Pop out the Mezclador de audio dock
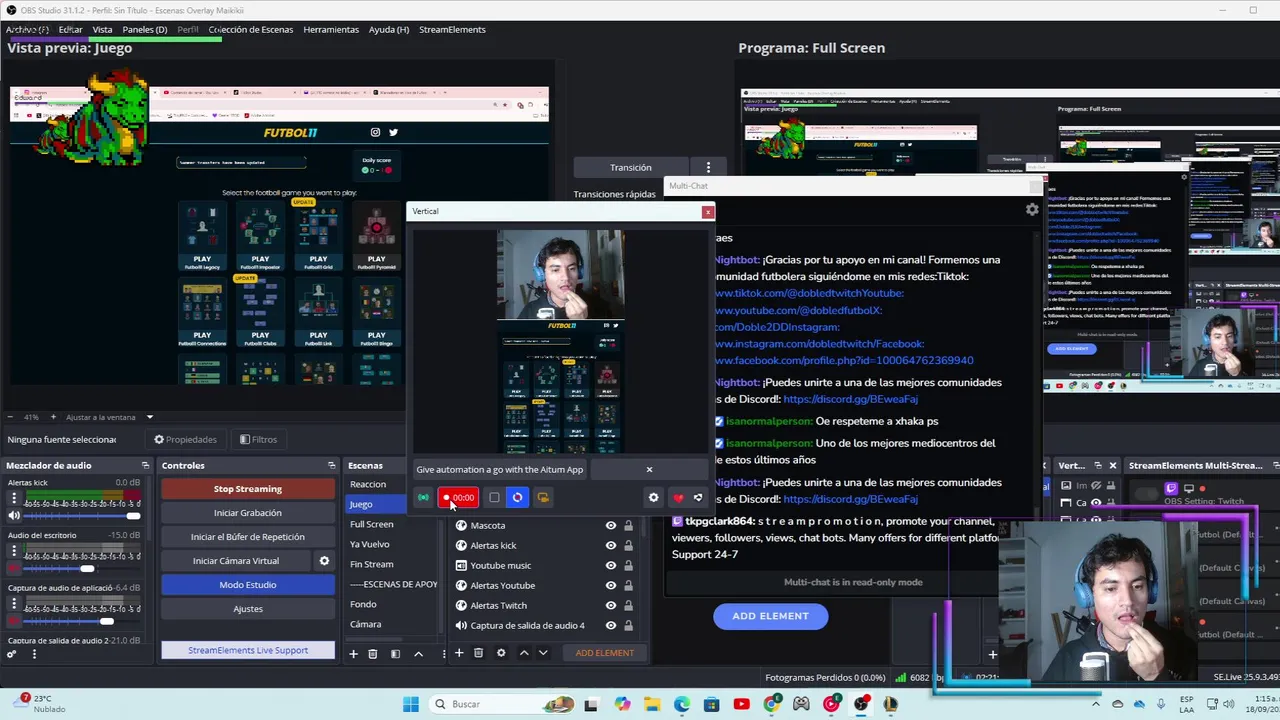This screenshot has width=1280, height=720. 145,466
